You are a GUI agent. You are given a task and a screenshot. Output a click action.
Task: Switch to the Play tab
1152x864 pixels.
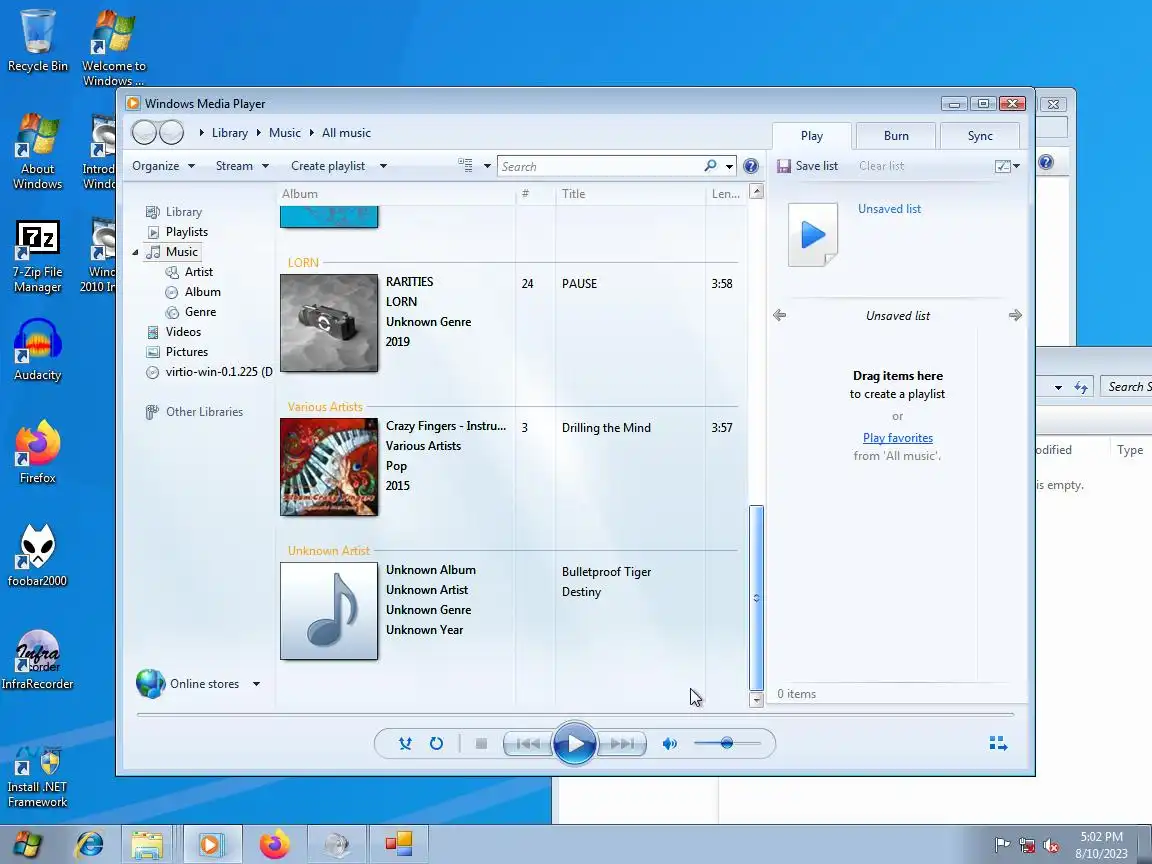(x=812, y=136)
